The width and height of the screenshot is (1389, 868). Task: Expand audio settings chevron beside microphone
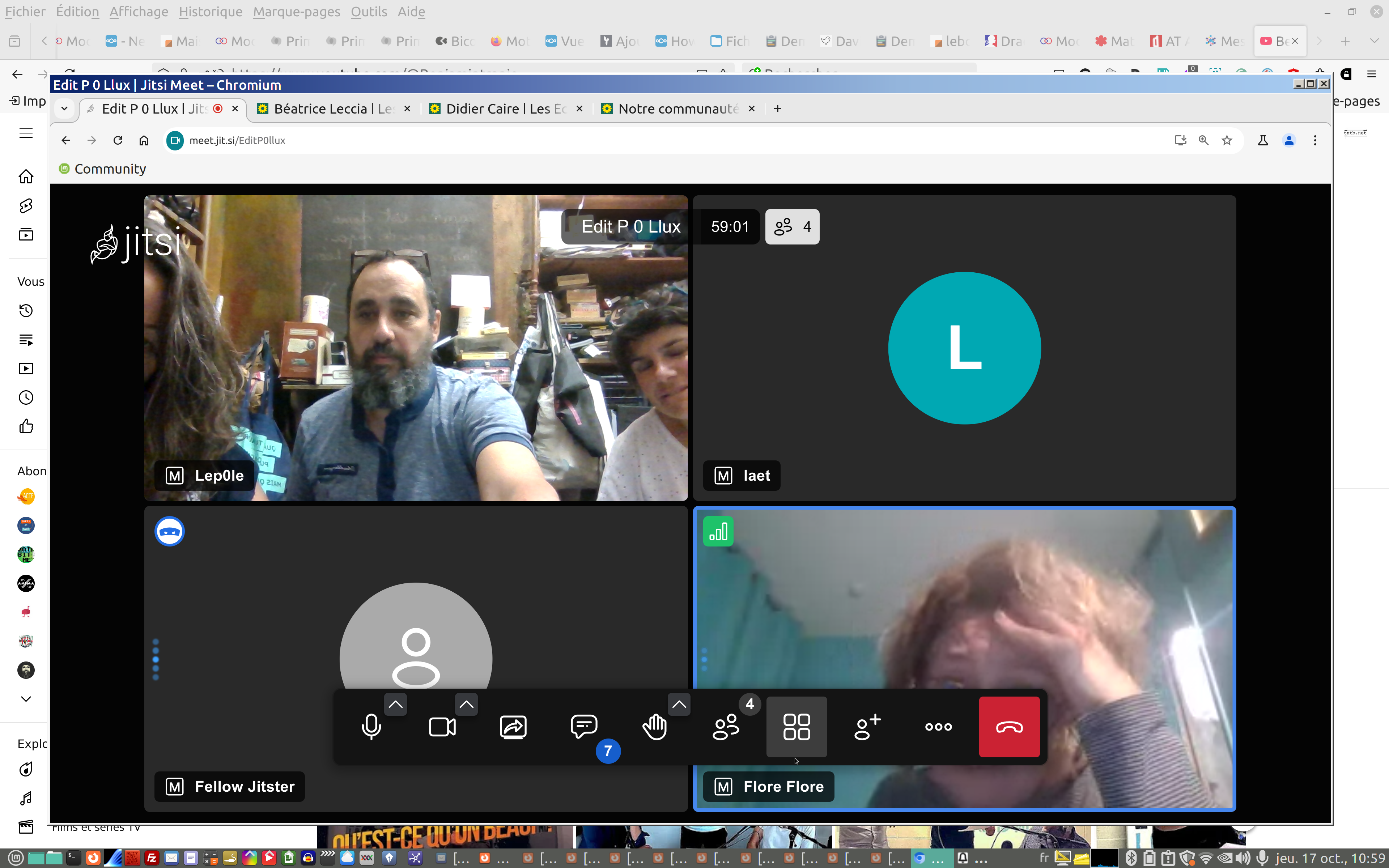tap(395, 705)
